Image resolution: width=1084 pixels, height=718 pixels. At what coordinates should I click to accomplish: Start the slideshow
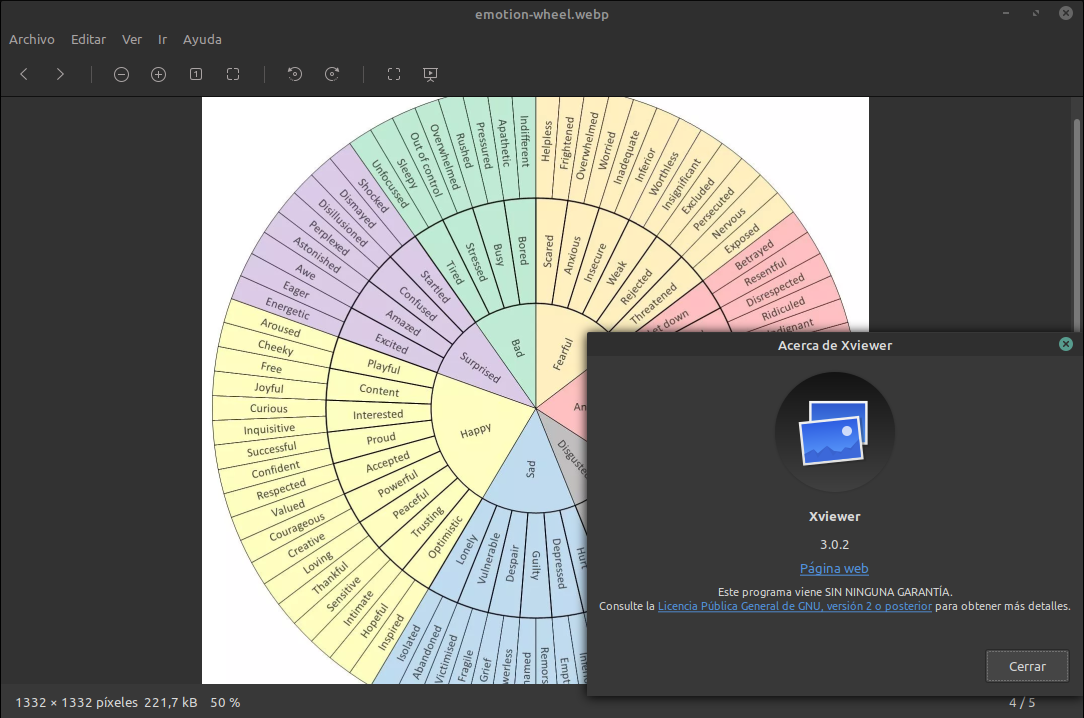coord(430,74)
